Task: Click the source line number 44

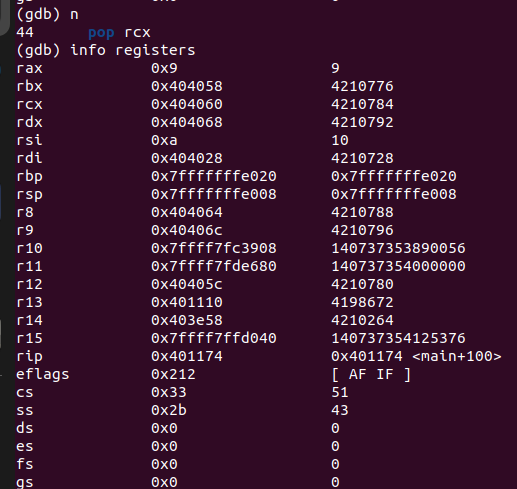Action: (25, 32)
